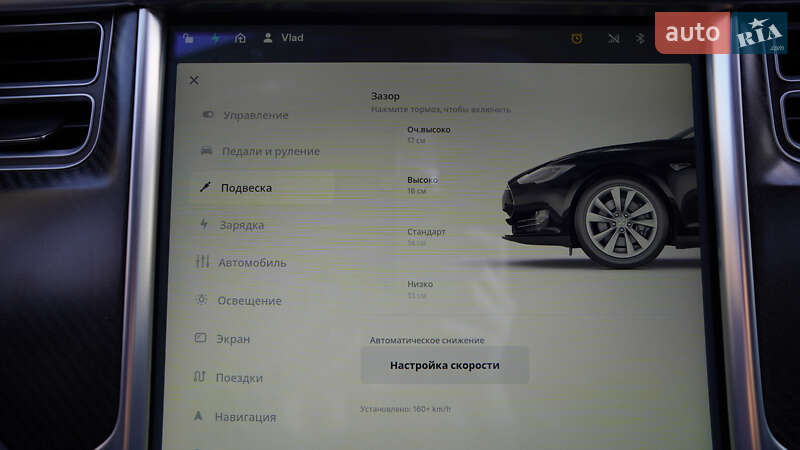Open the Vlad driver profile
The image size is (800, 450).
(283, 38)
